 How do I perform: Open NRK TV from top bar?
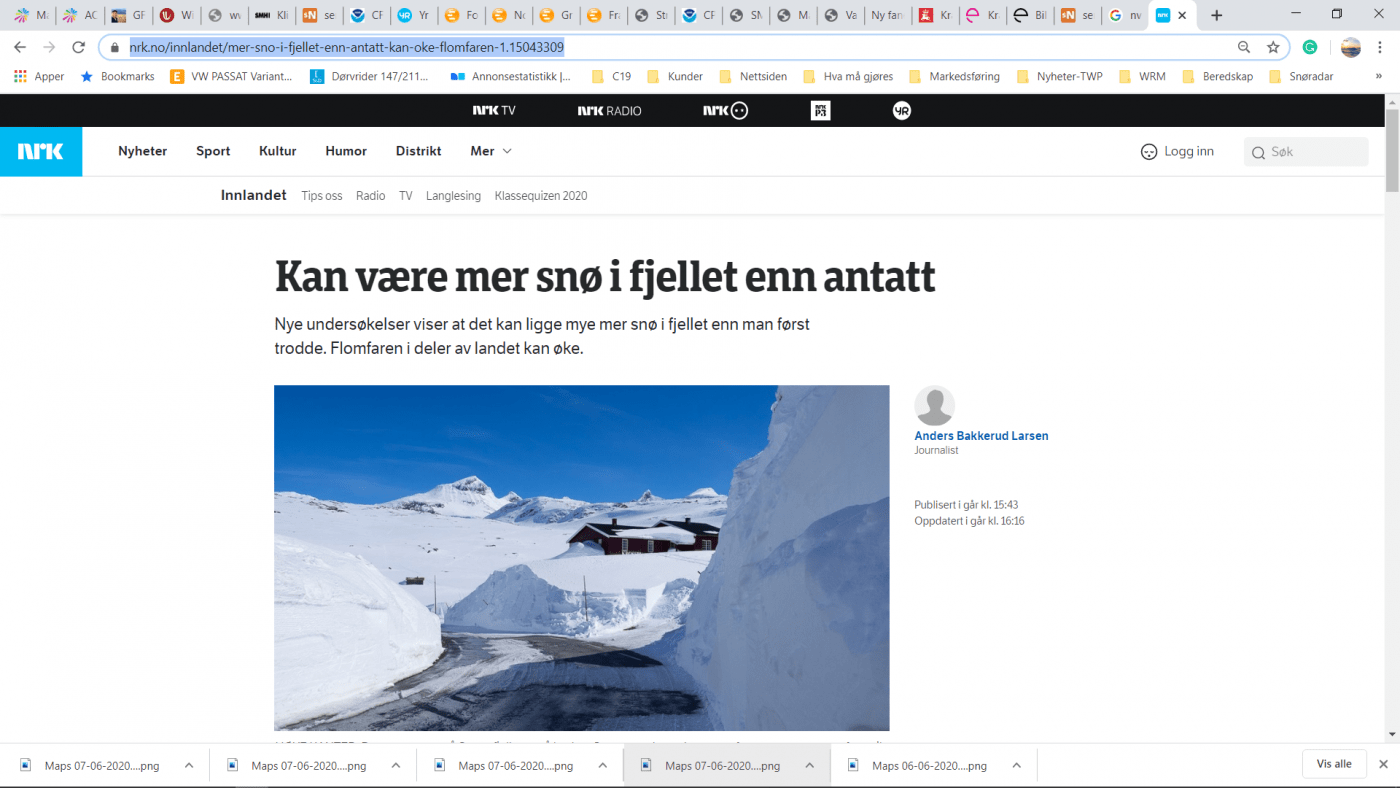coord(494,110)
